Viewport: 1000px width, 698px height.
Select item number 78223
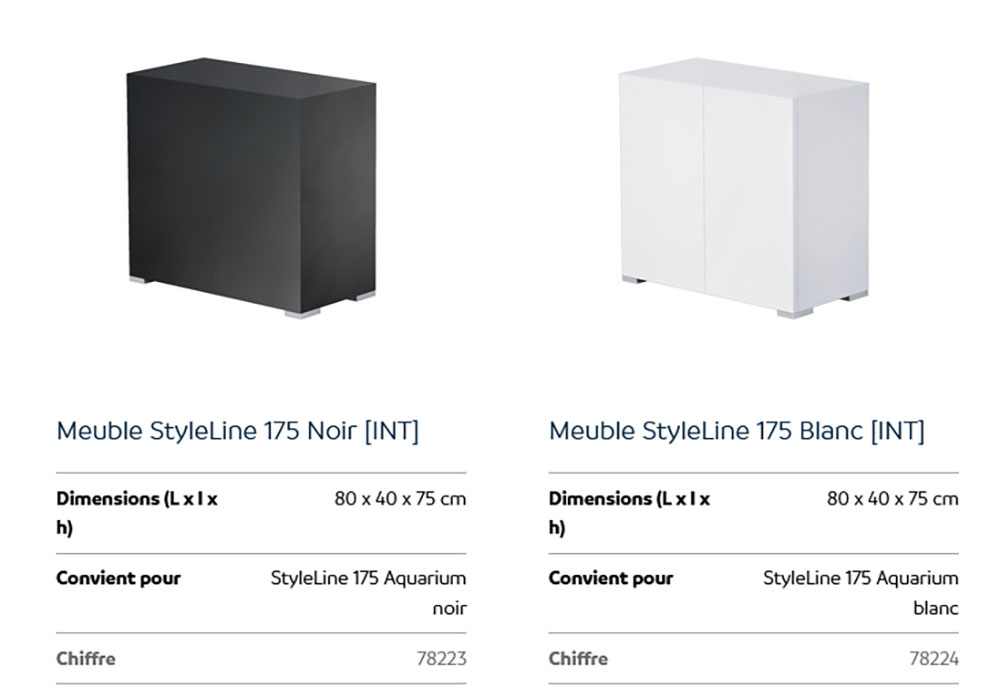pyautogui.click(x=441, y=658)
